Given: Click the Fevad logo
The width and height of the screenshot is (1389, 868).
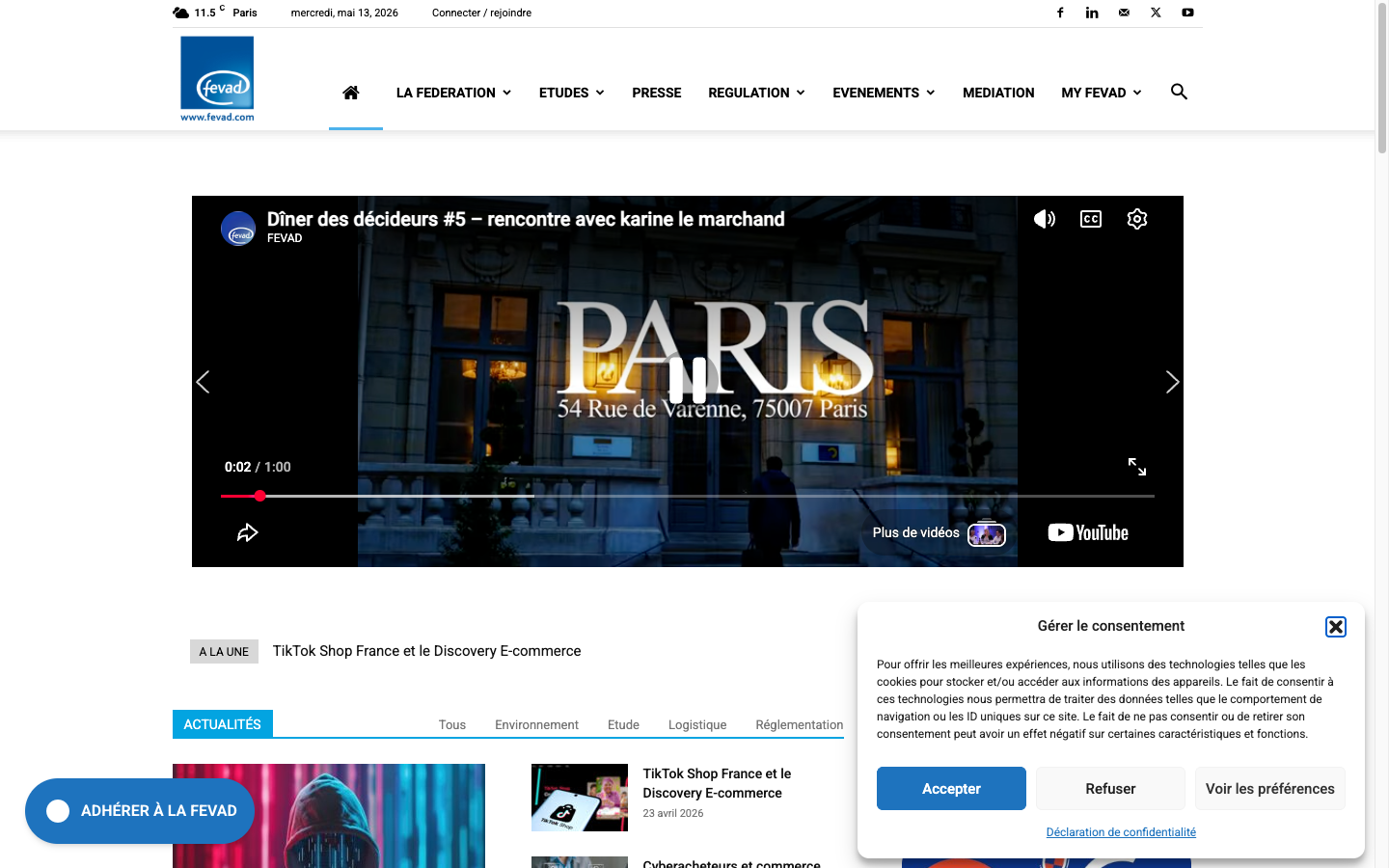Looking at the screenshot, I should [x=217, y=79].
